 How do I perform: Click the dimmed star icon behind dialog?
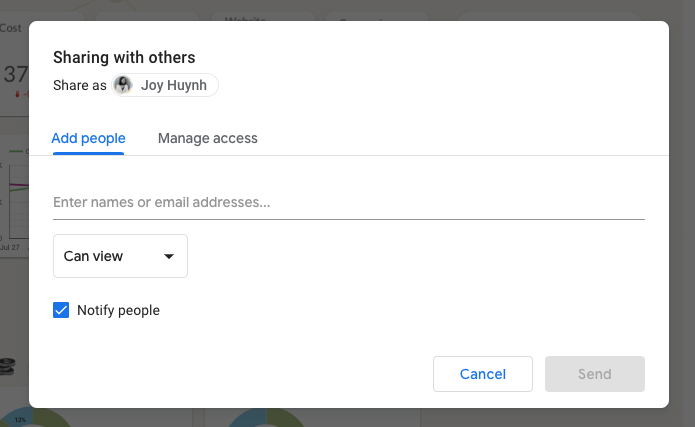[x=205, y=16]
